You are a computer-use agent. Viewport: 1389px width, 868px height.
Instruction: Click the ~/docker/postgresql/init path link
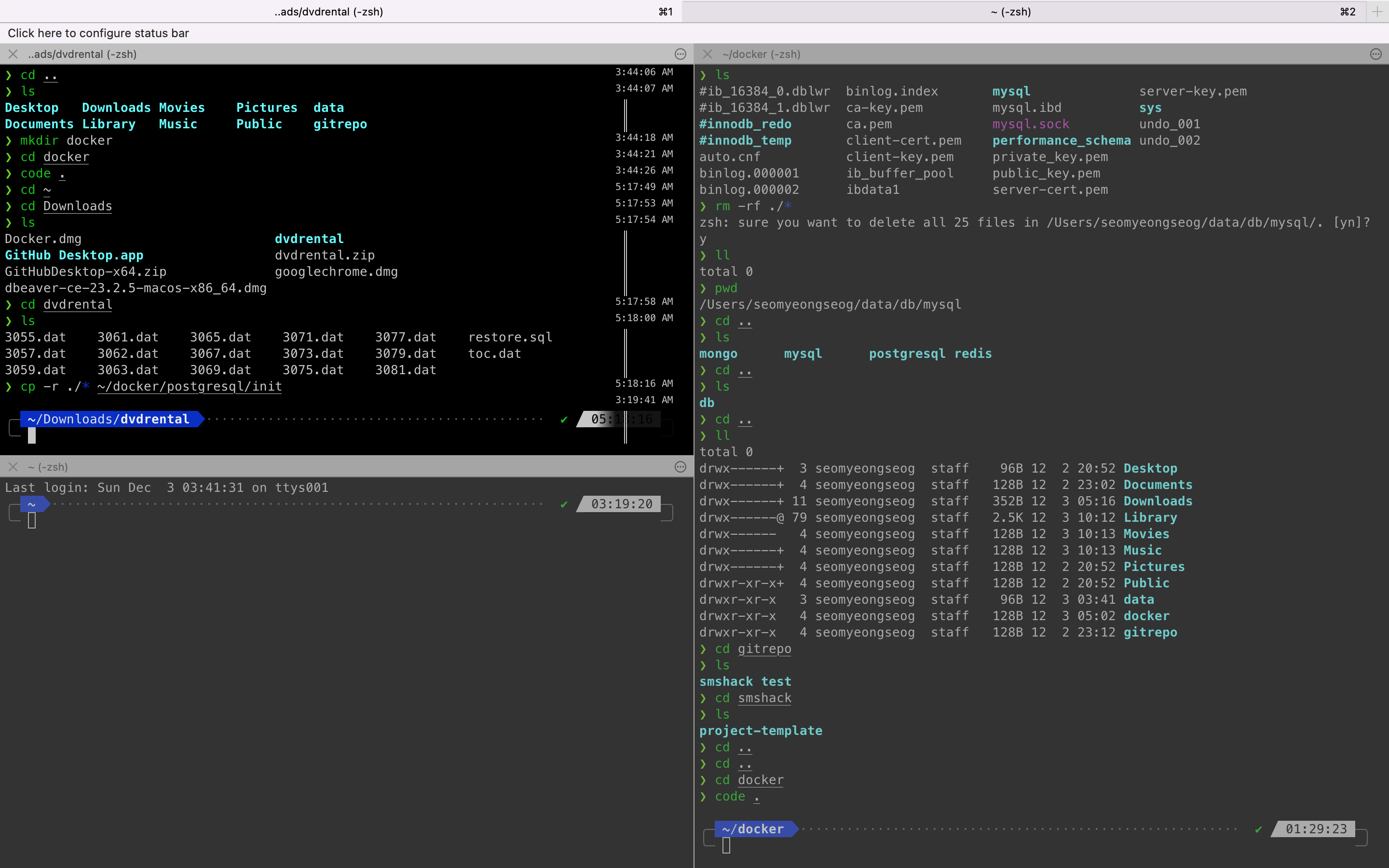coord(190,386)
